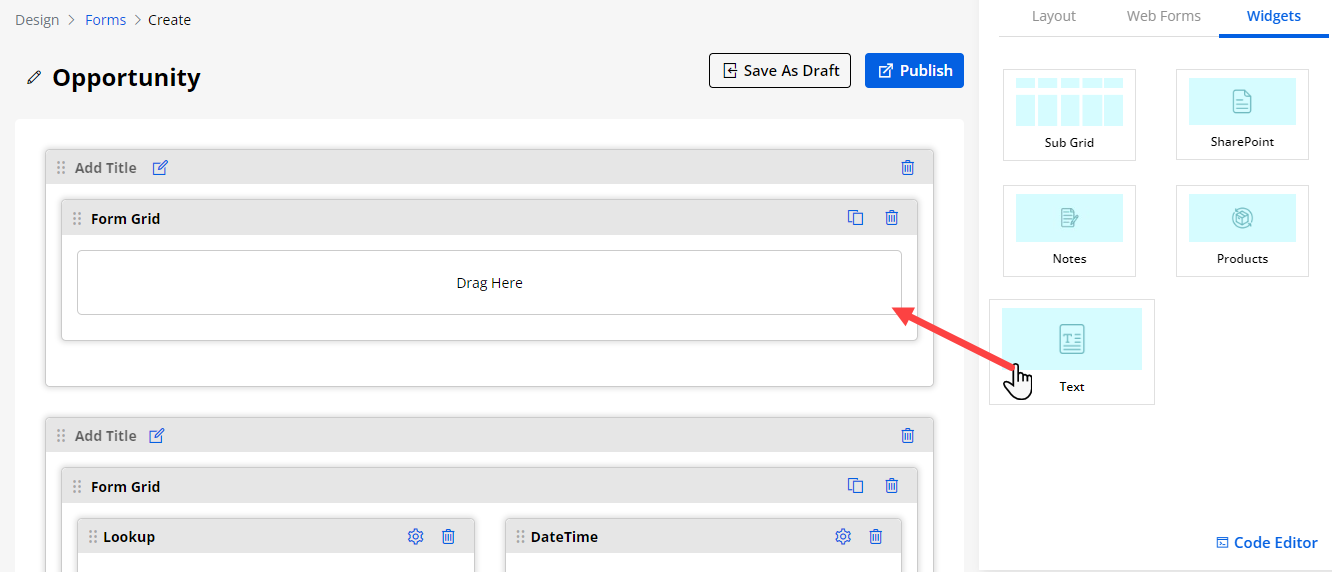This screenshot has width=1332, height=572.
Task: Click the Drag Here drop zone
Action: click(x=489, y=283)
